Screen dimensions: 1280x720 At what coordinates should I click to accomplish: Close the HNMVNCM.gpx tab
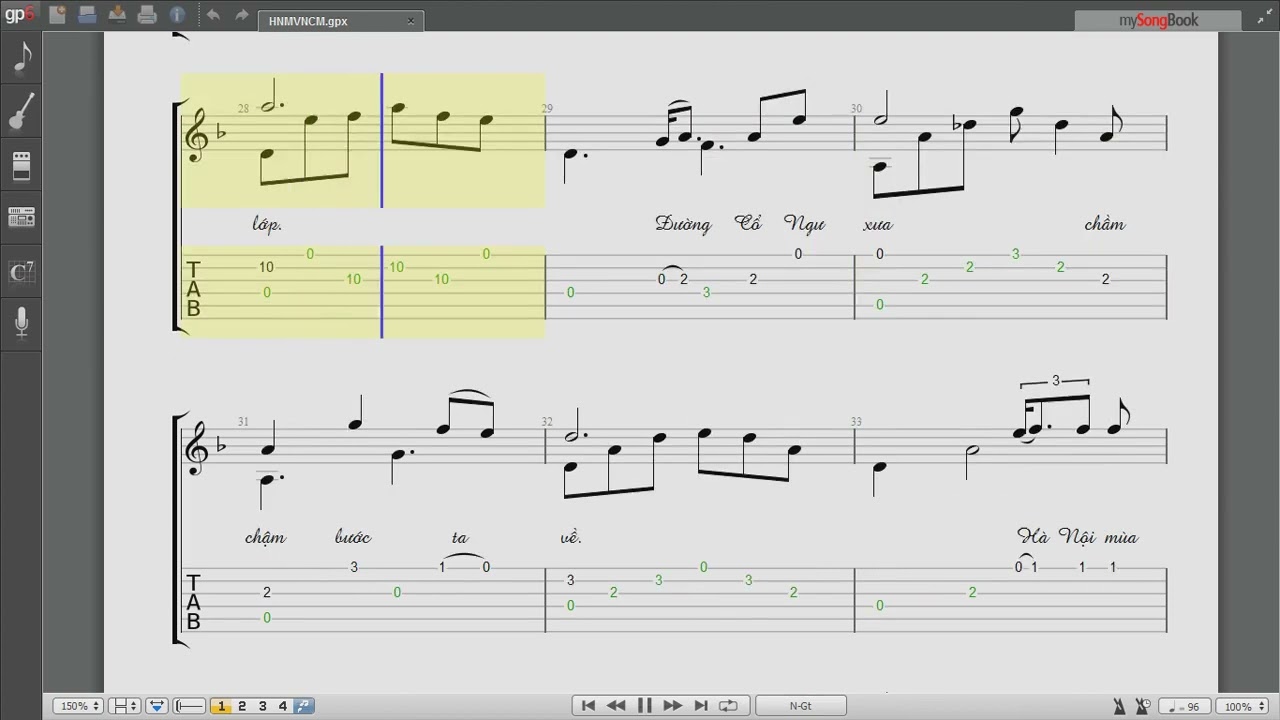pyautogui.click(x=411, y=21)
